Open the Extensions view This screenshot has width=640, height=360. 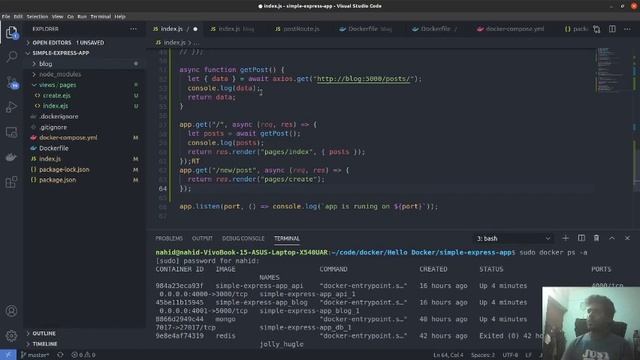point(11,182)
